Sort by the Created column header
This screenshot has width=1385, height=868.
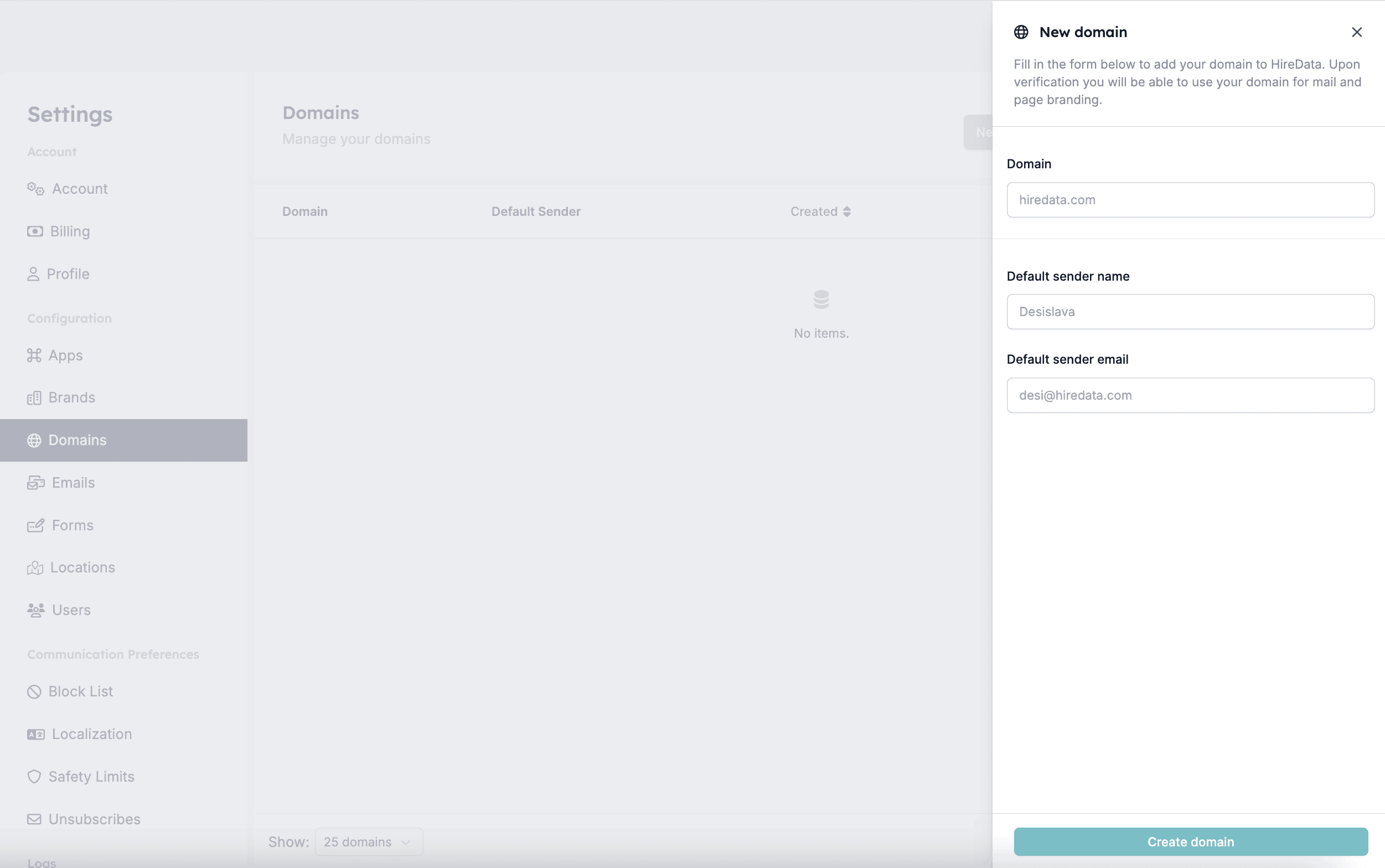coord(820,212)
